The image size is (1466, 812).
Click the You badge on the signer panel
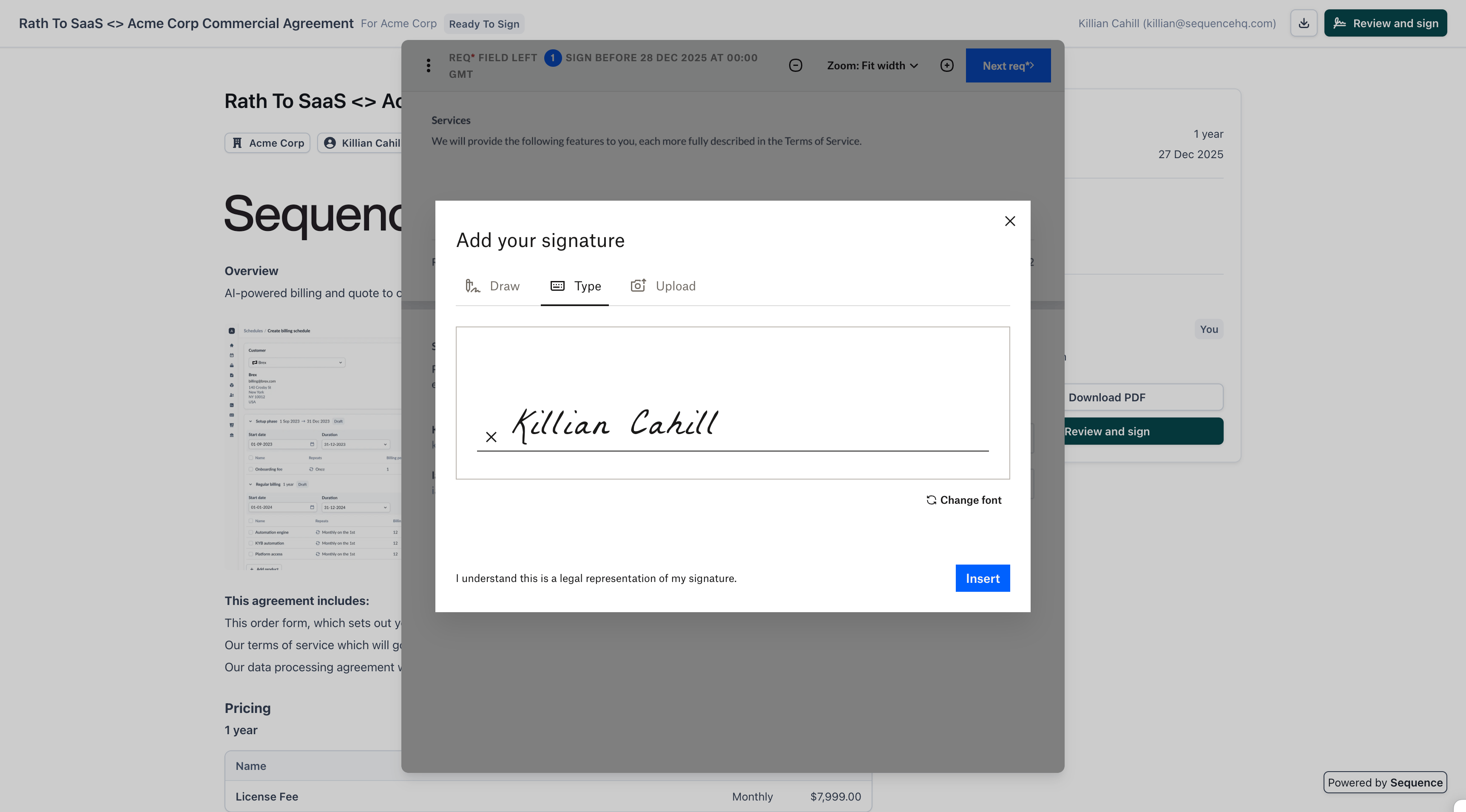(1209, 329)
